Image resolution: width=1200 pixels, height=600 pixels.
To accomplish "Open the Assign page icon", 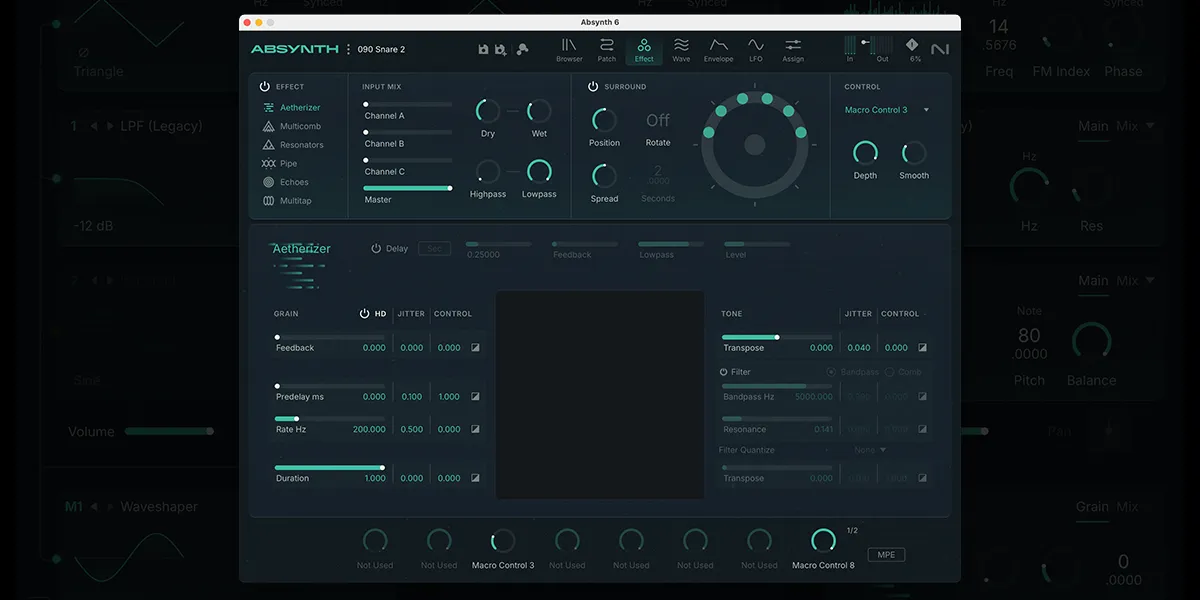I will pos(792,48).
